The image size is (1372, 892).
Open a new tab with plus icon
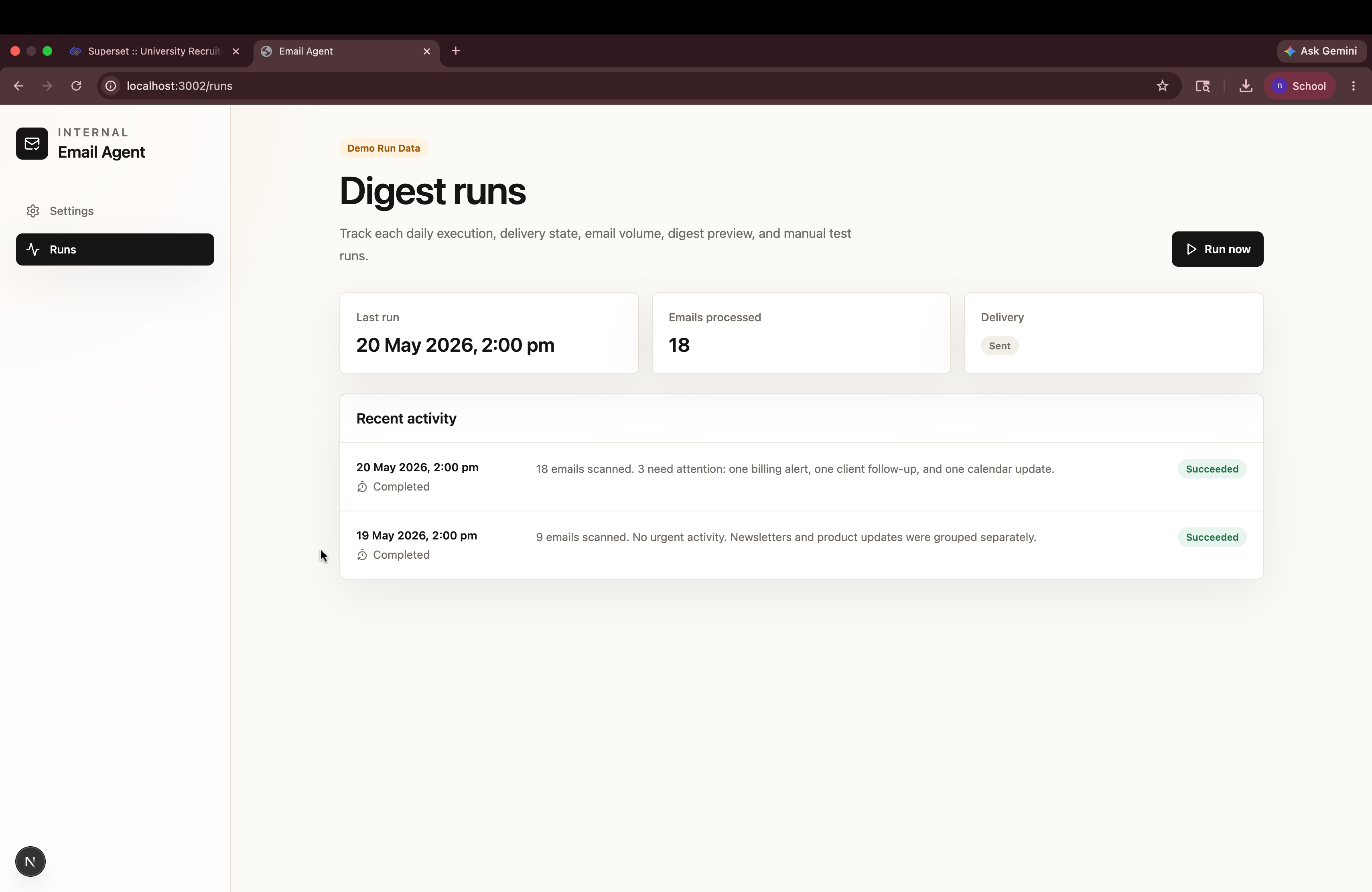[x=455, y=51]
